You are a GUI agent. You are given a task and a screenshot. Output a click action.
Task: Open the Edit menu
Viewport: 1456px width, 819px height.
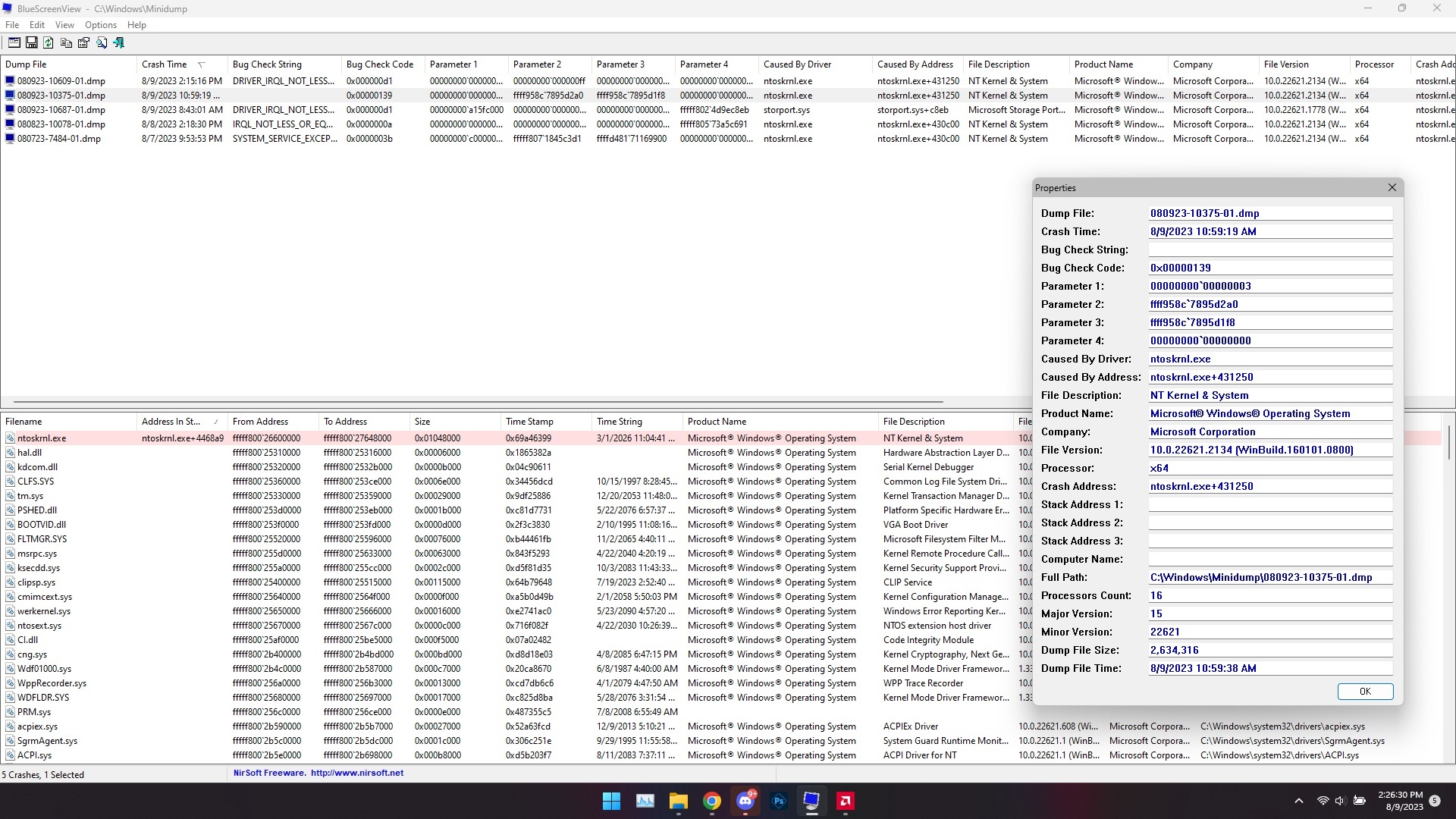(37, 25)
